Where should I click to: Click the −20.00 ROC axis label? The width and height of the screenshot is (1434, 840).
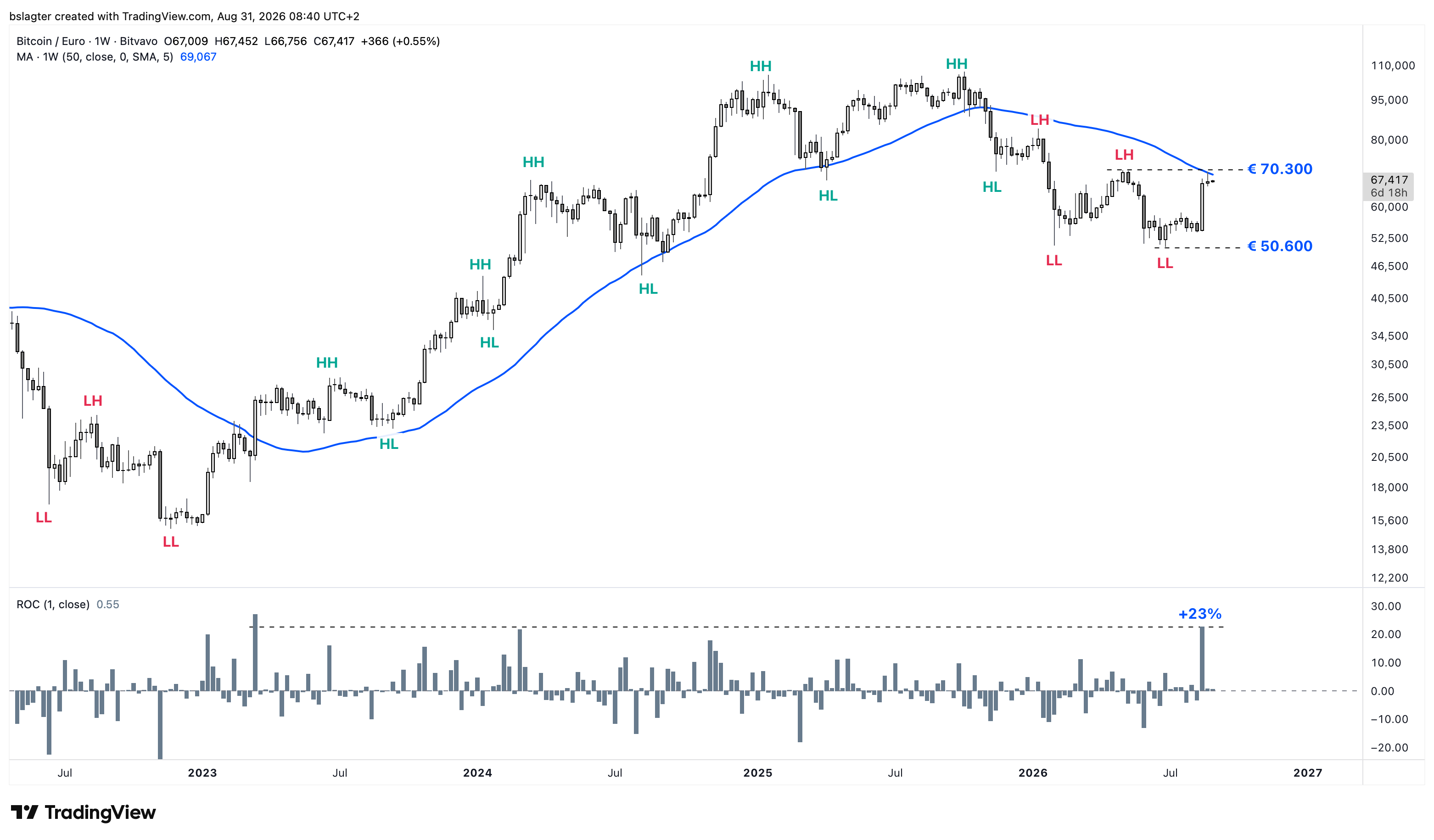click(1389, 748)
